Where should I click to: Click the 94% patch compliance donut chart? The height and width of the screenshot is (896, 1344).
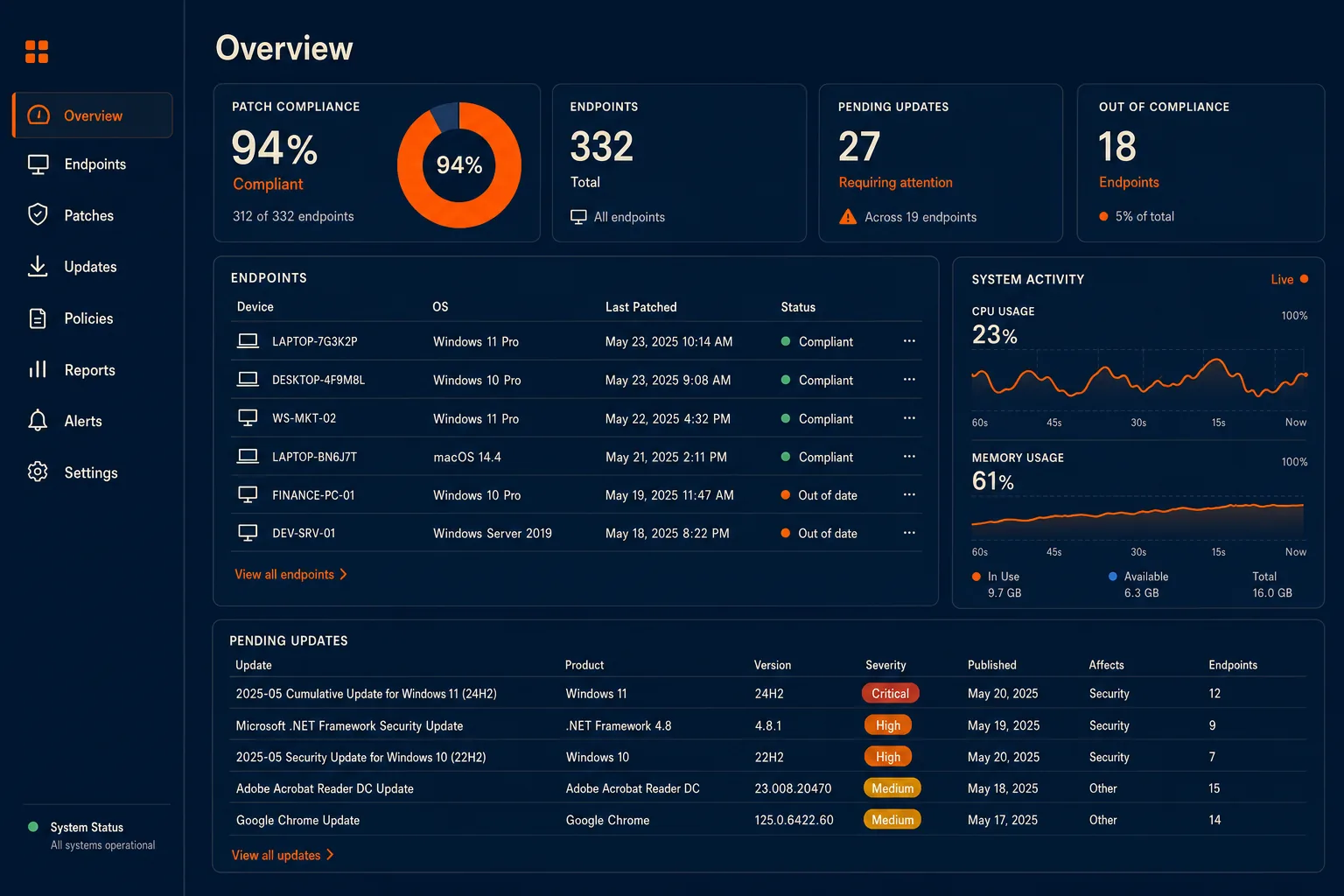coord(459,164)
